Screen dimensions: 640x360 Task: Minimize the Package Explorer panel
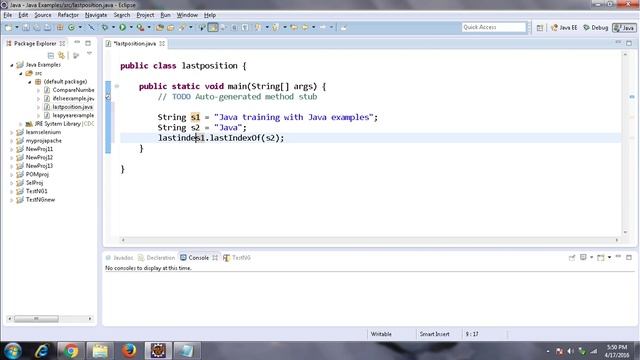click(77, 42)
